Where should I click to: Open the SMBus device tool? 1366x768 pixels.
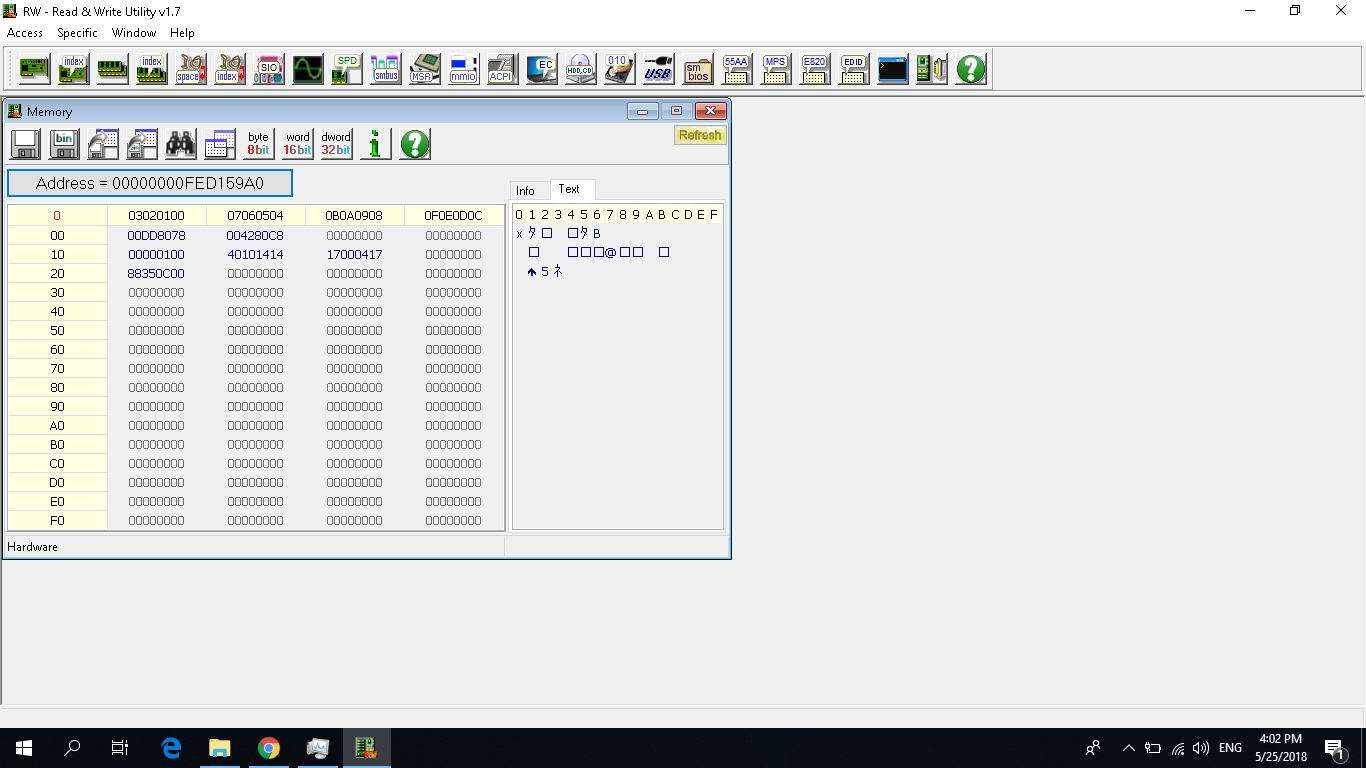click(x=385, y=69)
